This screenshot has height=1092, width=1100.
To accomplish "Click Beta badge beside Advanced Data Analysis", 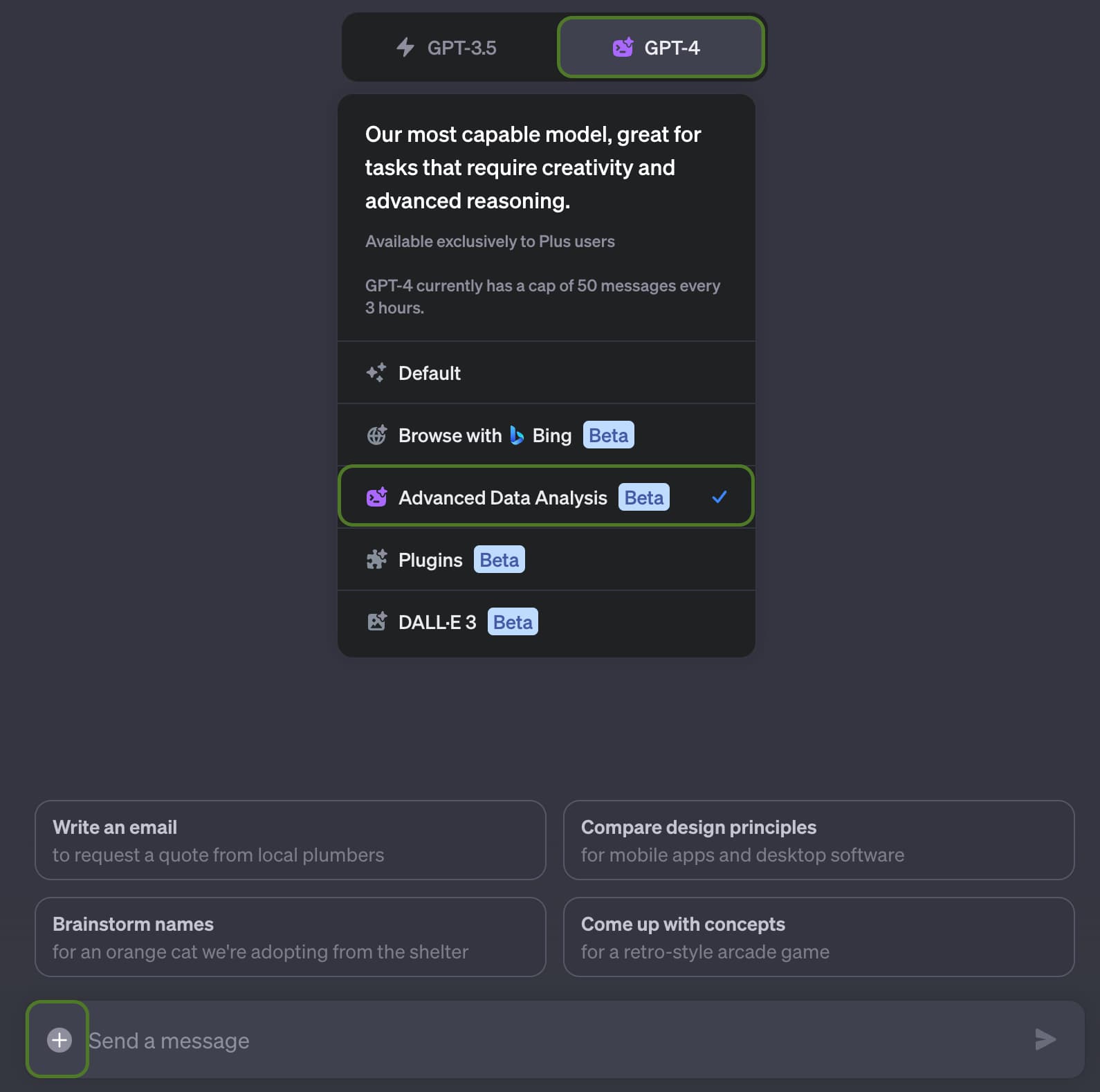I will [644, 497].
